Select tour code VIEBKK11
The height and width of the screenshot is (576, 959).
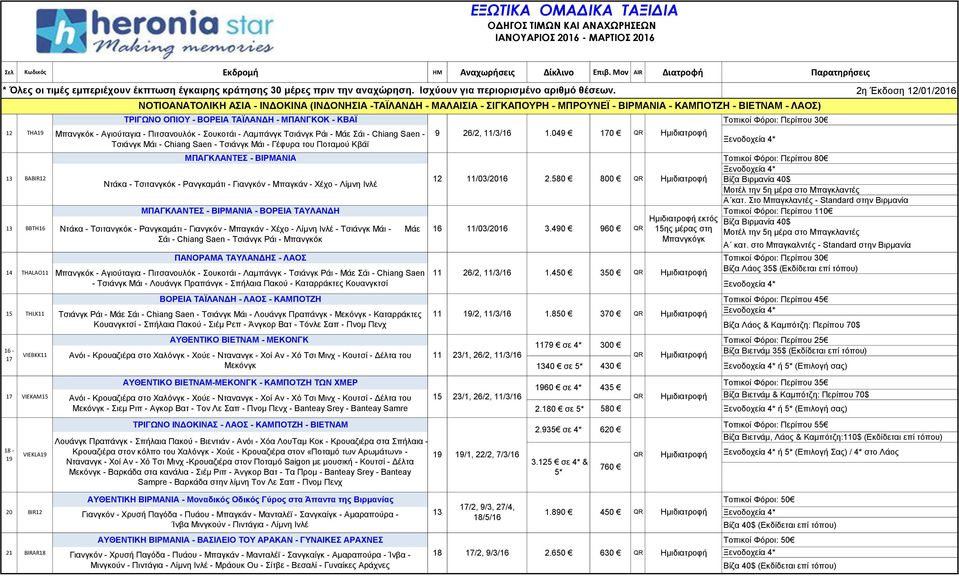click(x=35, y=355)
